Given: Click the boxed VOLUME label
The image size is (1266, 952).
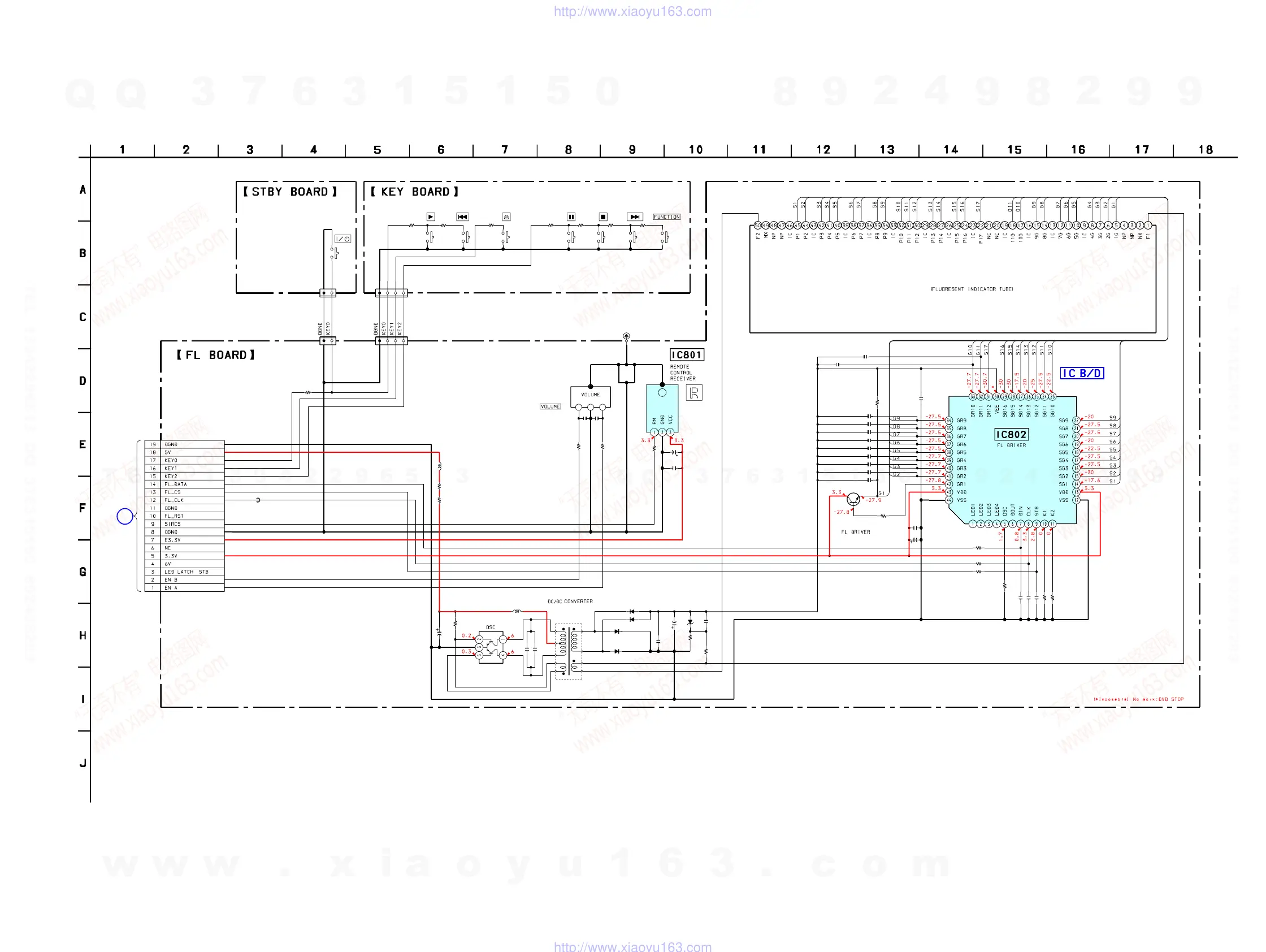Looking at the screenshot, I should [x=550, y=406].
